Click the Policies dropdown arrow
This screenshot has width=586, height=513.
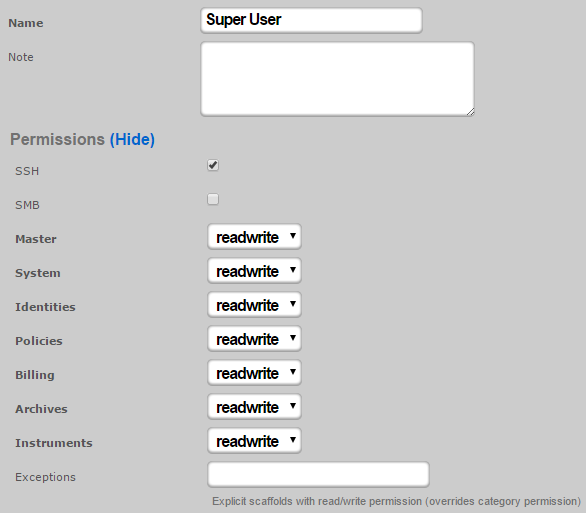(x=293, y=338)
